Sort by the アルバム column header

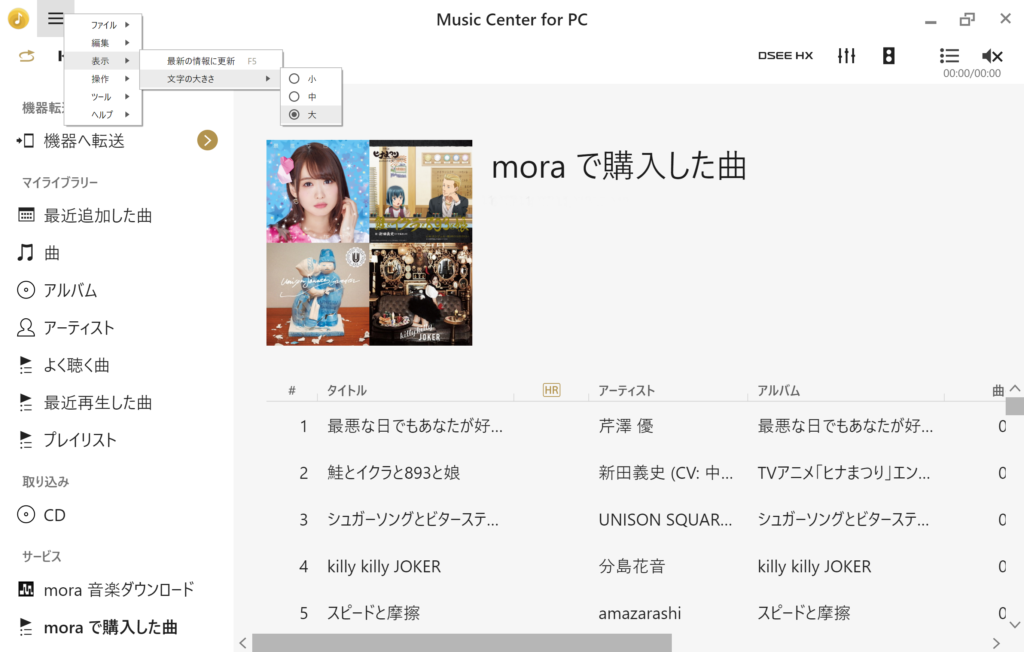coord(778,390)
